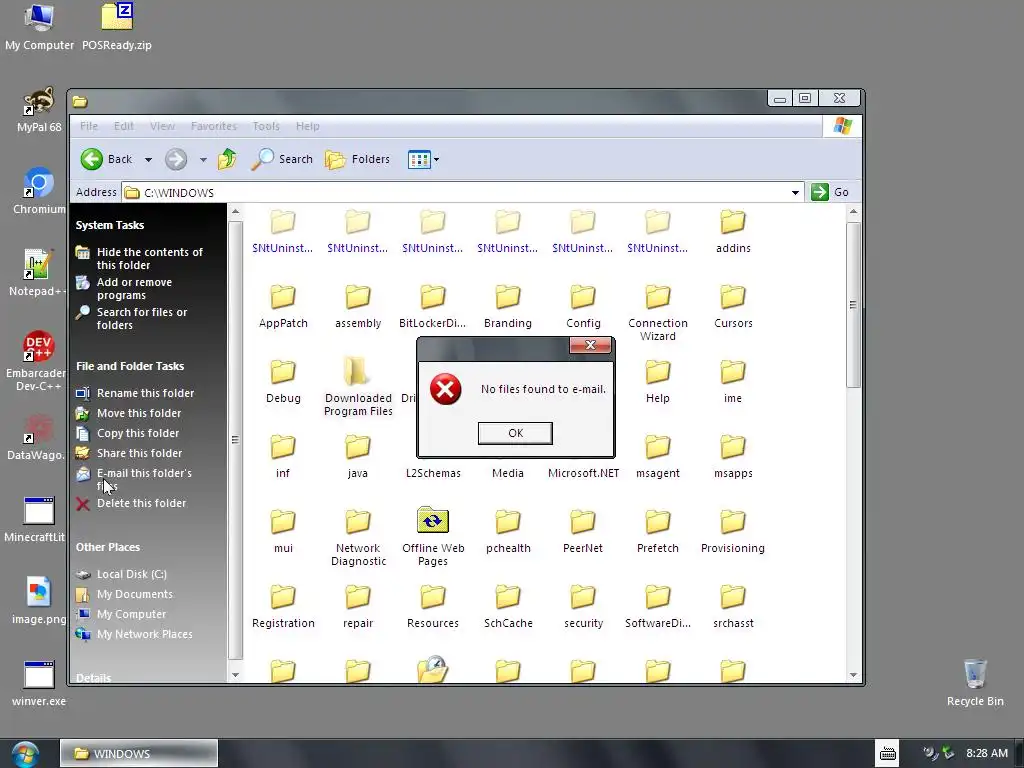Viewport: 1024px width, 768px height.
Task: Select the Prefetch folder
Action: (x=658, y=532)
